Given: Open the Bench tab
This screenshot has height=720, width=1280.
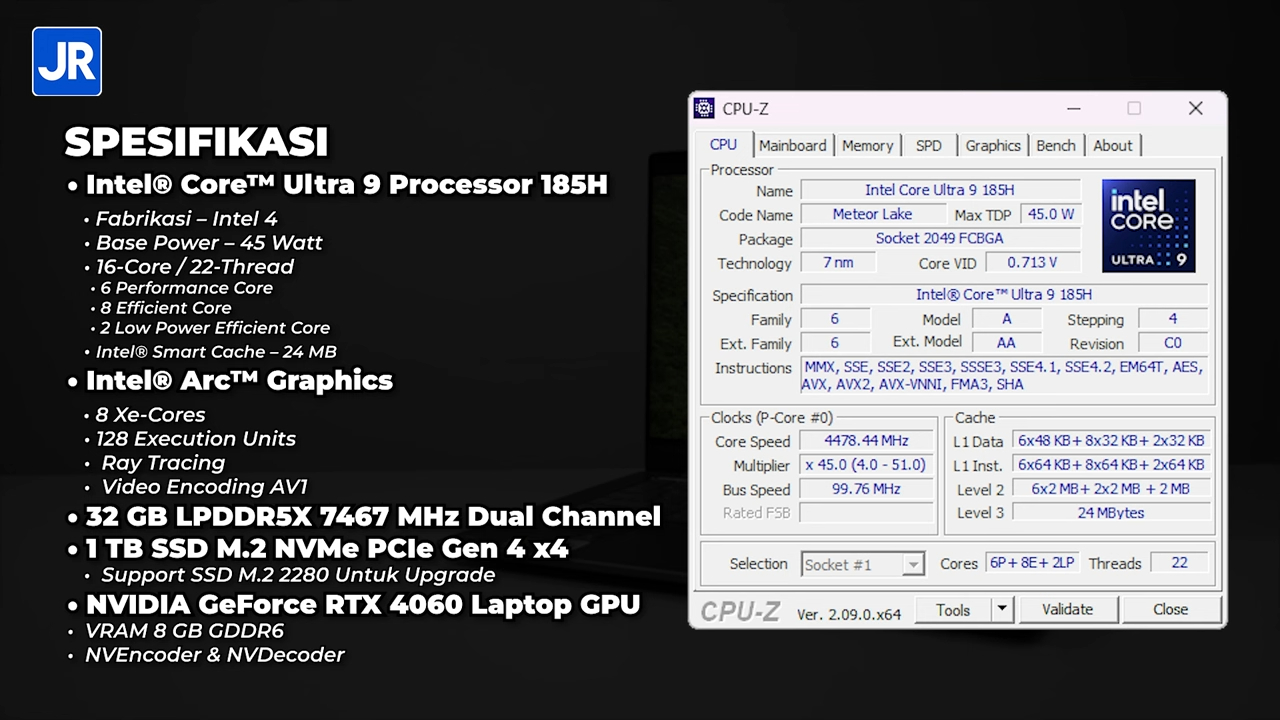Looking at the screenshot, I should (1055, 146).
